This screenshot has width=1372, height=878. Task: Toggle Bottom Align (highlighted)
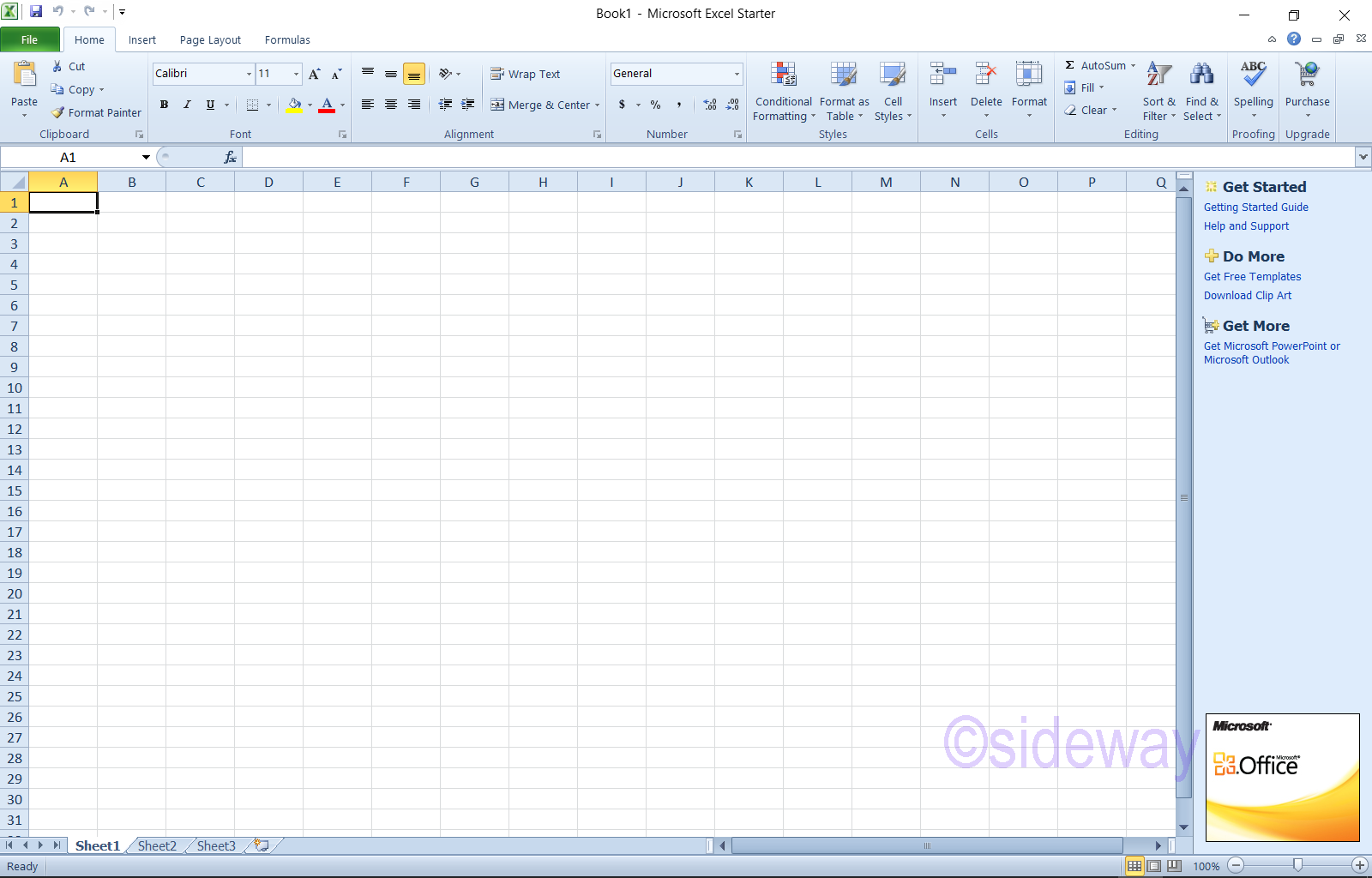414,74
